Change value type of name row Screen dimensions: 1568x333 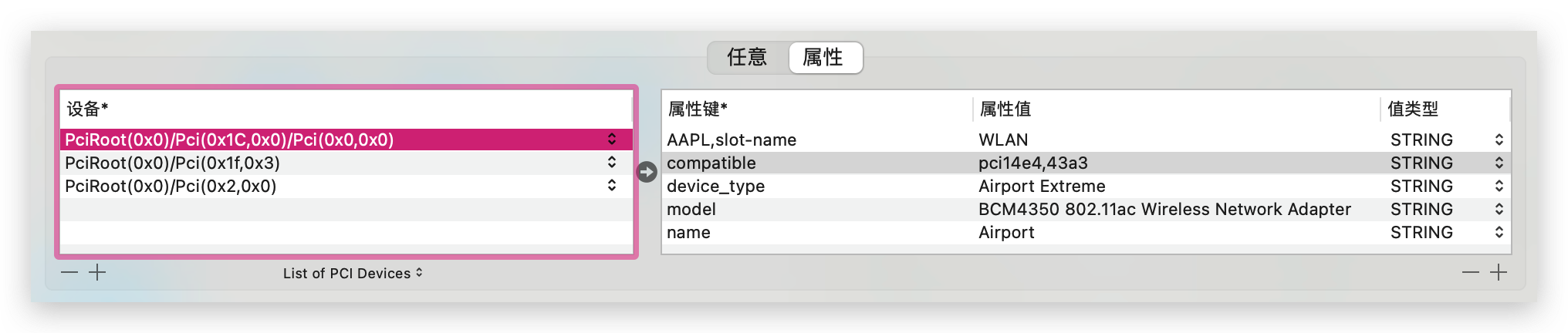pyautogui.click(x=1447, y=232)
